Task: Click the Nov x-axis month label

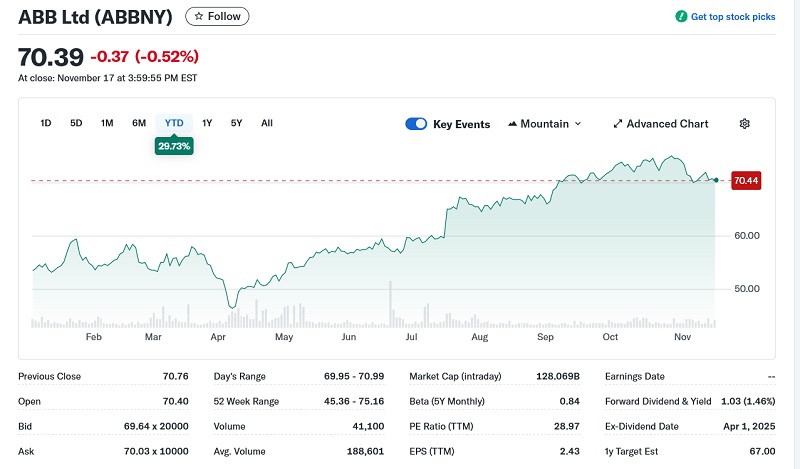Action: (683, 337)
